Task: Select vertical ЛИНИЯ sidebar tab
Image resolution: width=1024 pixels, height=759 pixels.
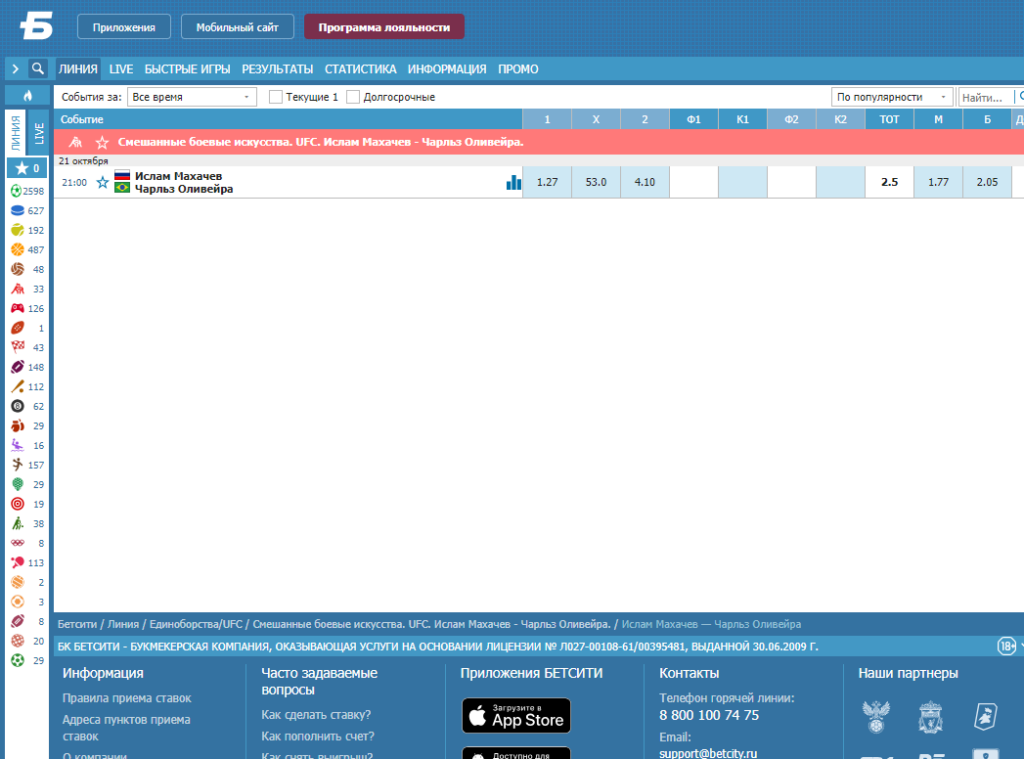Action: point(16,133)
